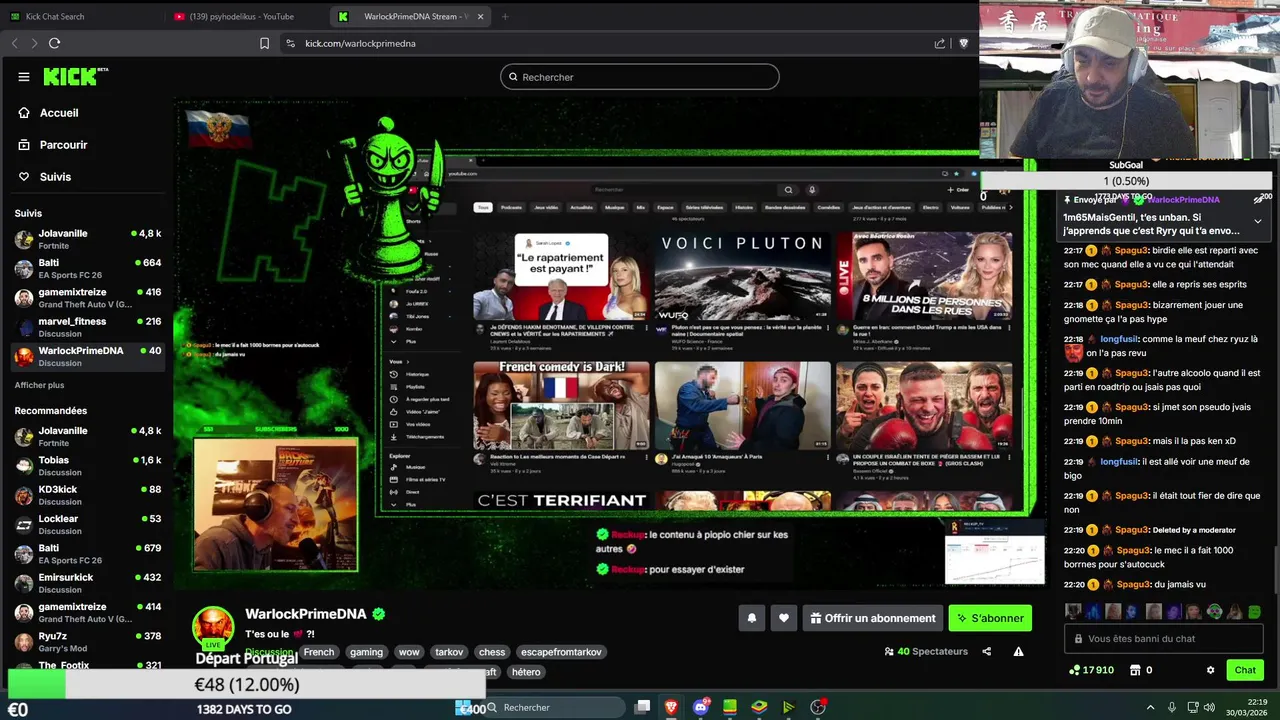The image size is (1280, 720).
Task: Open Discord from taskbar
Action: point(701,707)
